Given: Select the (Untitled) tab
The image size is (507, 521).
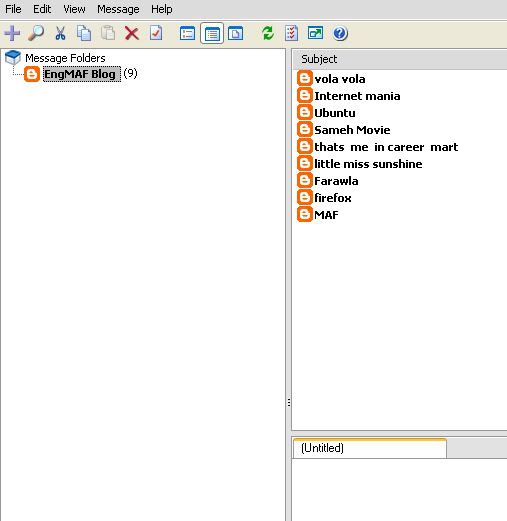Looking at the screenshot, I should click(x=370, y=448).
